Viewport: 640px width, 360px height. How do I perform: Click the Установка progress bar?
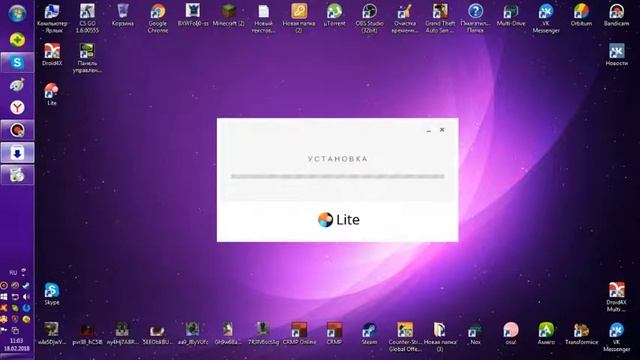coord(338,176)
